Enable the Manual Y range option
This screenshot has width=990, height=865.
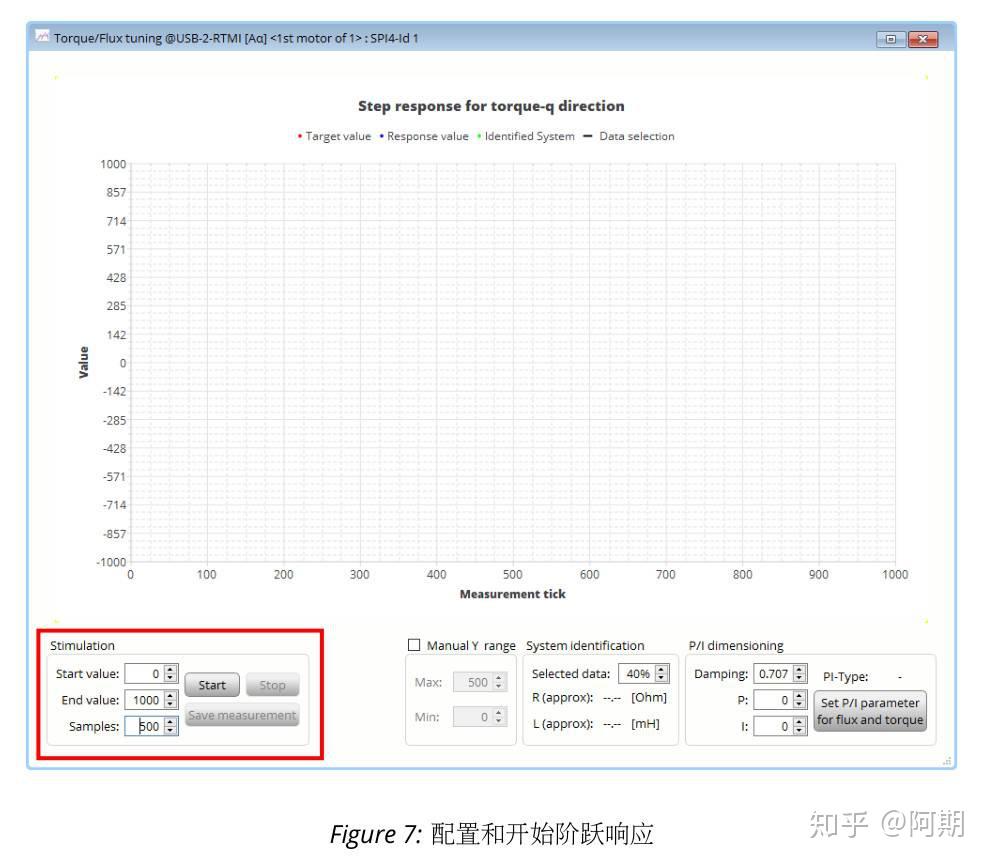click(416, 645)
